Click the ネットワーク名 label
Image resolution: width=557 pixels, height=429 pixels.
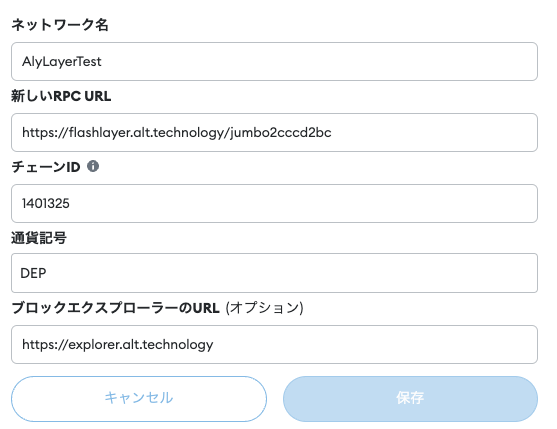pyautogui.click(x=60, y=25)
